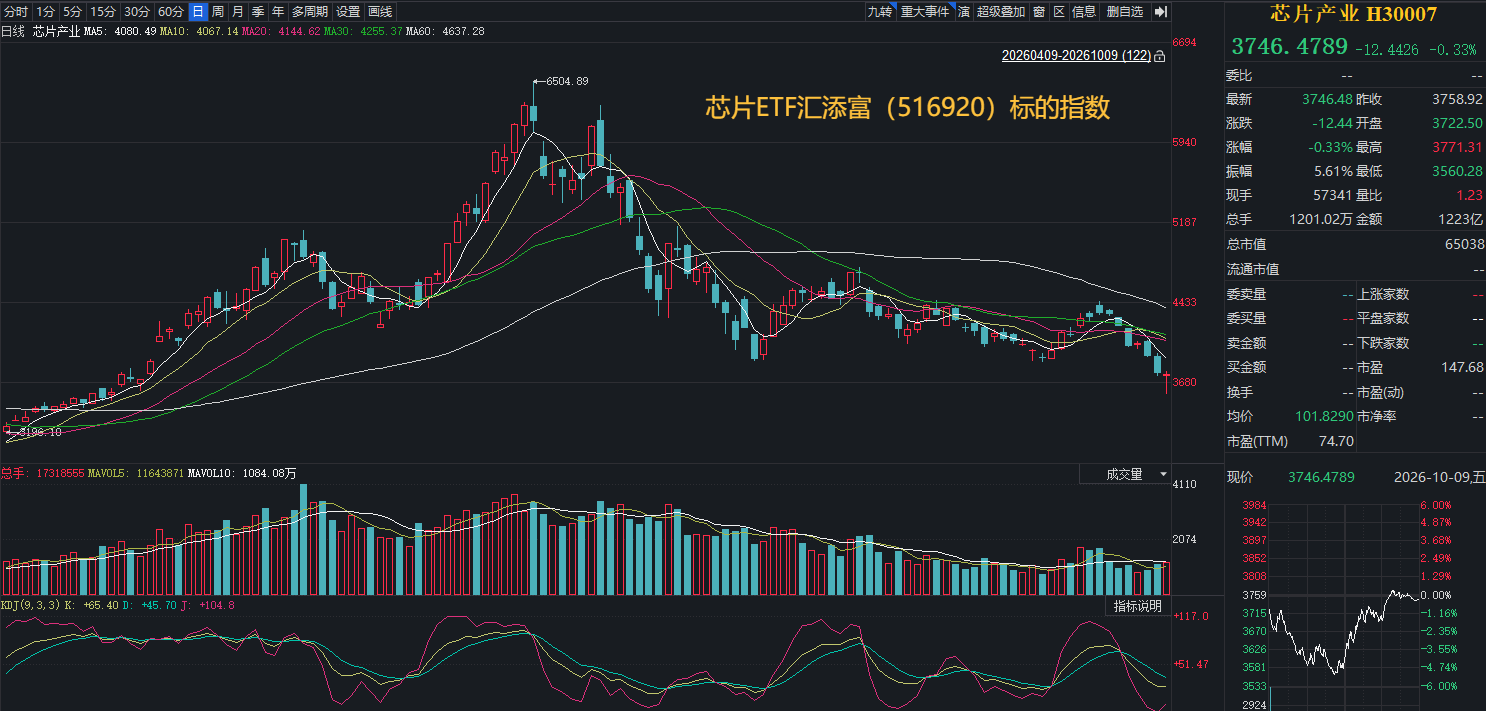Click the latest price 3746.4789

click(1288, 47)
